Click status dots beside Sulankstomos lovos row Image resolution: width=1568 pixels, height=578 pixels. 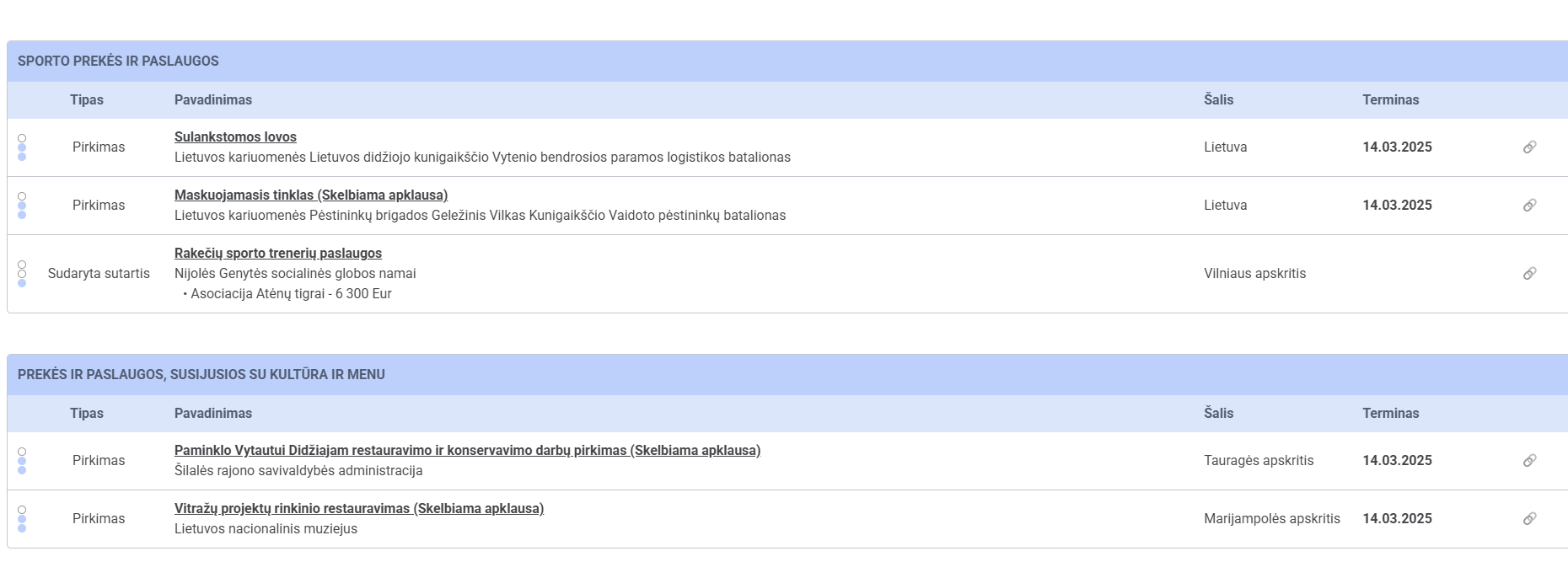(x=22, y=147)
